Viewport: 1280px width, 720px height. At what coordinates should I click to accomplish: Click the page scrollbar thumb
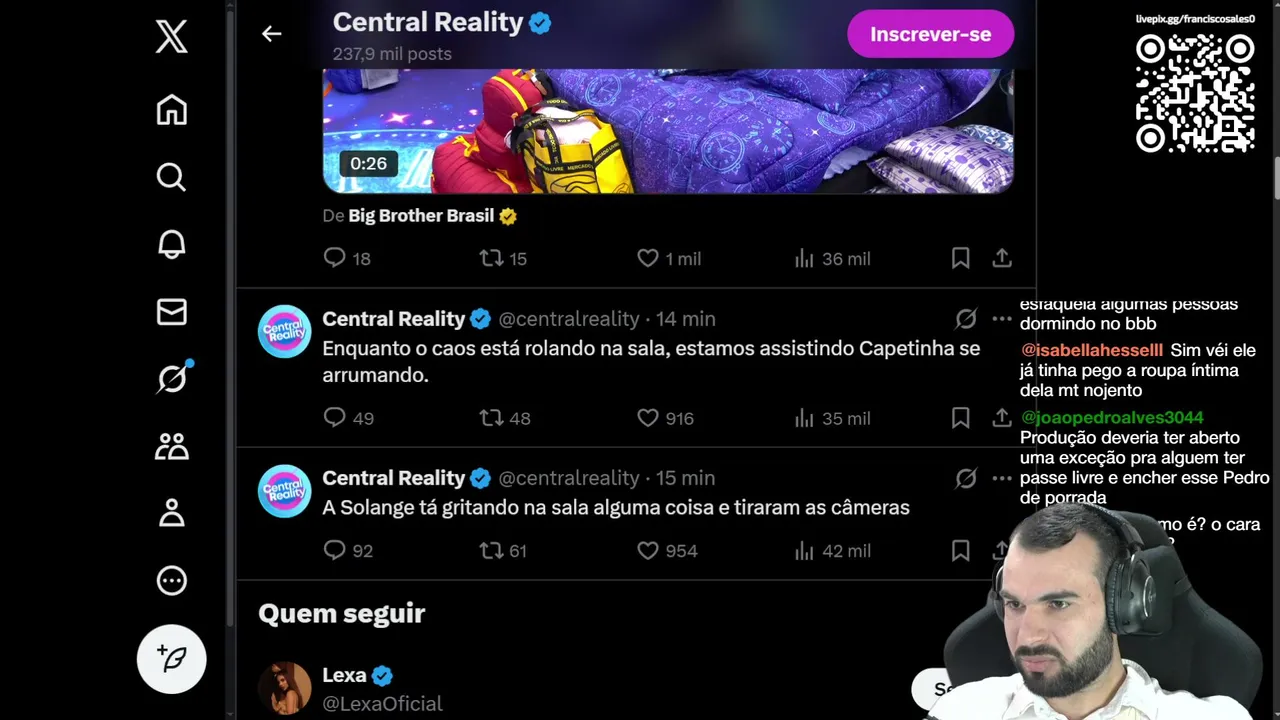[1277, 178]
